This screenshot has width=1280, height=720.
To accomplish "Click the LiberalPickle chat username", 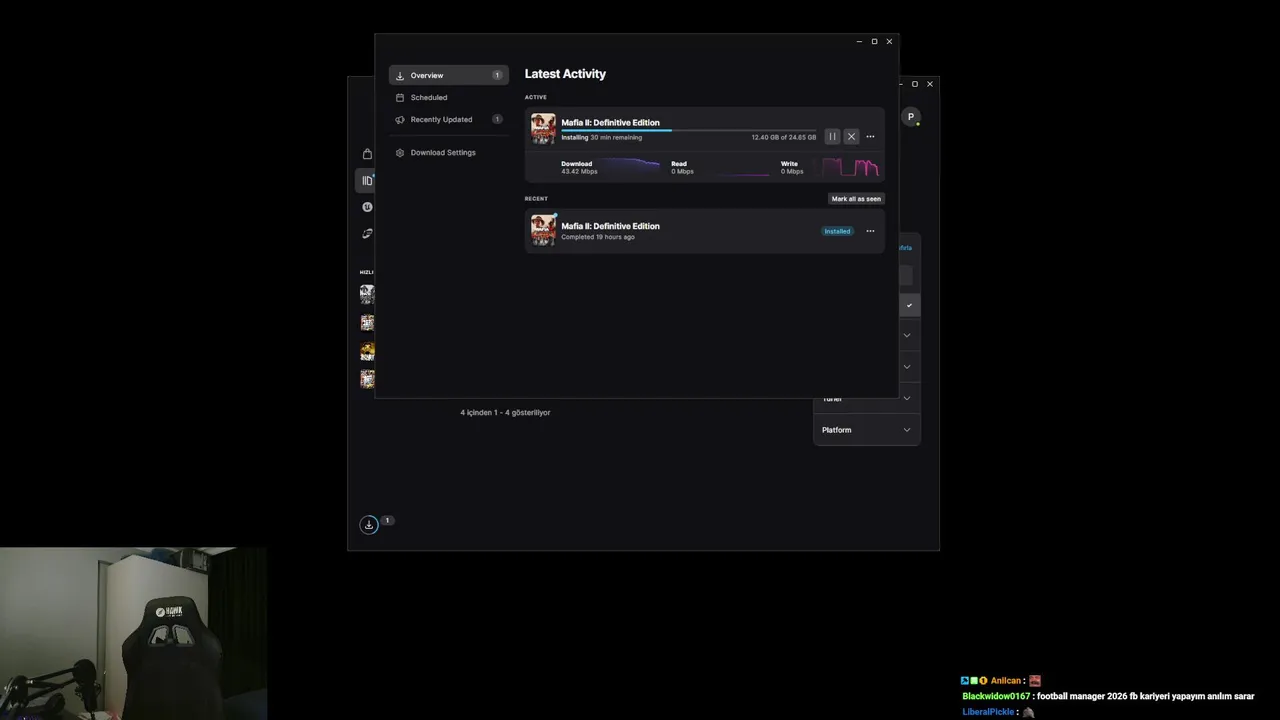I will [988, 712].
